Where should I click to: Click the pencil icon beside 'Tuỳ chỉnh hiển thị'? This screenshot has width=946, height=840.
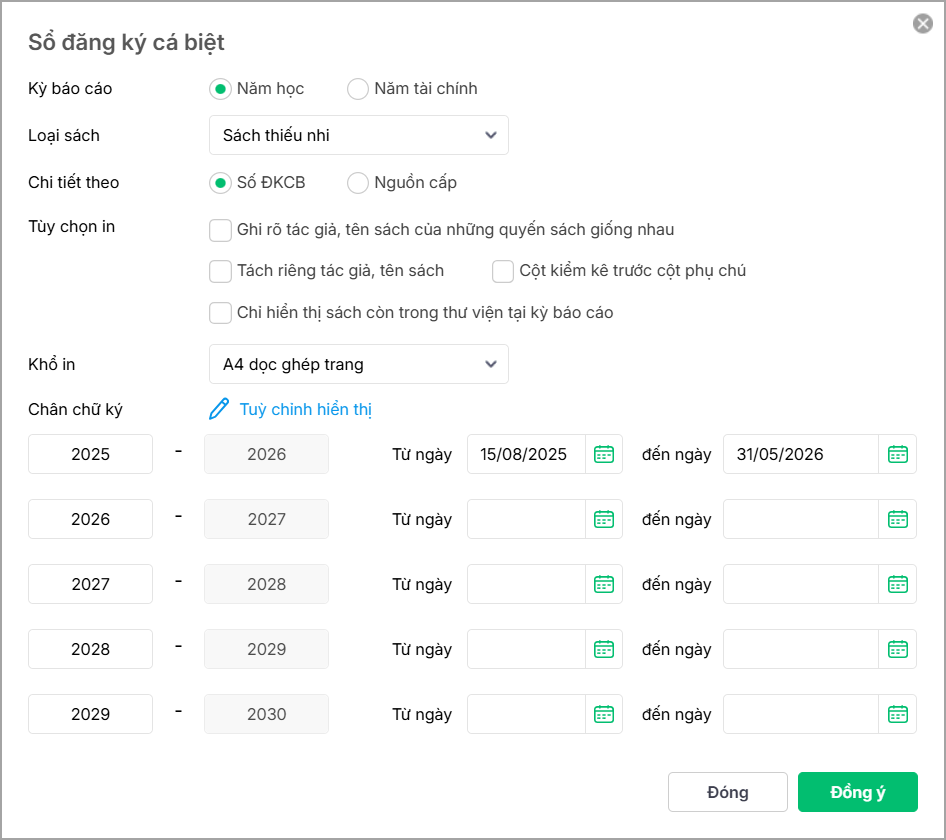coord(219,409)
